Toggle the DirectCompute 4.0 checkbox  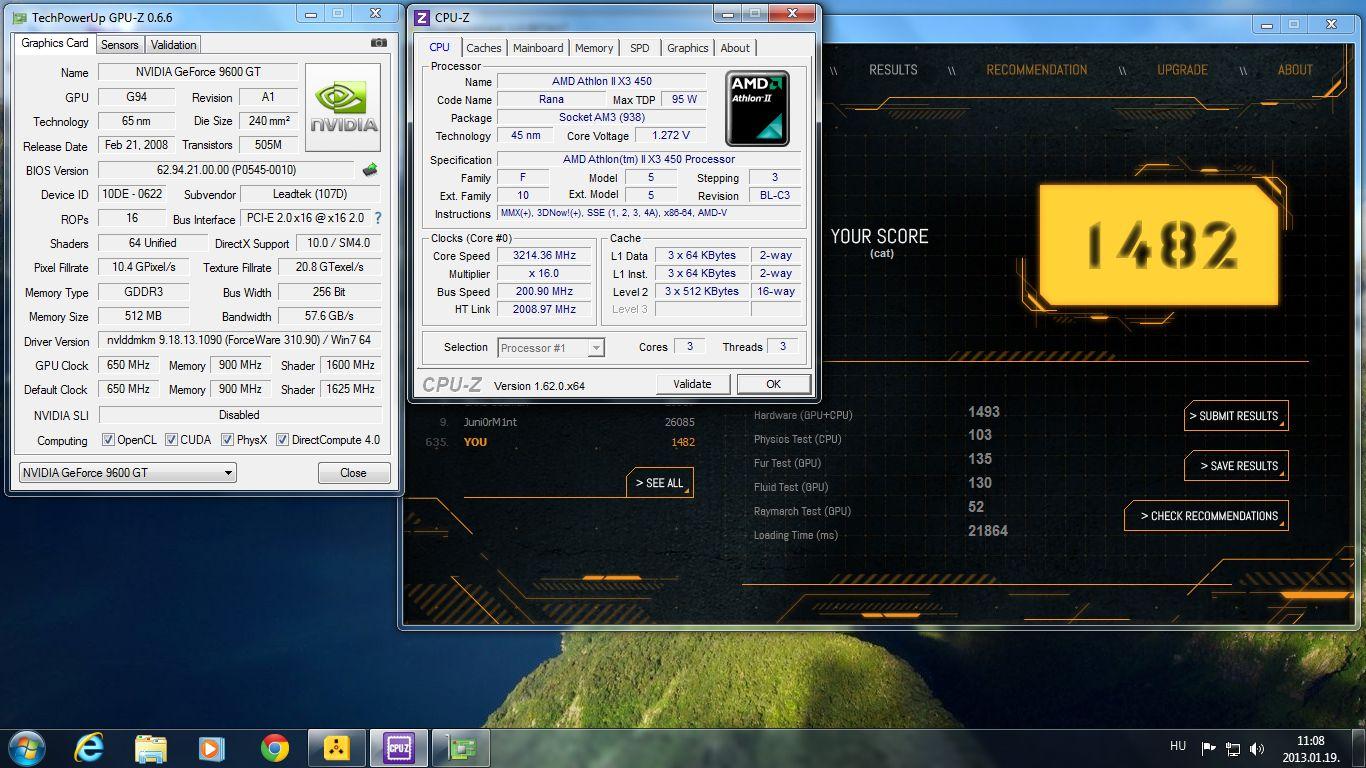click(282, 440)
